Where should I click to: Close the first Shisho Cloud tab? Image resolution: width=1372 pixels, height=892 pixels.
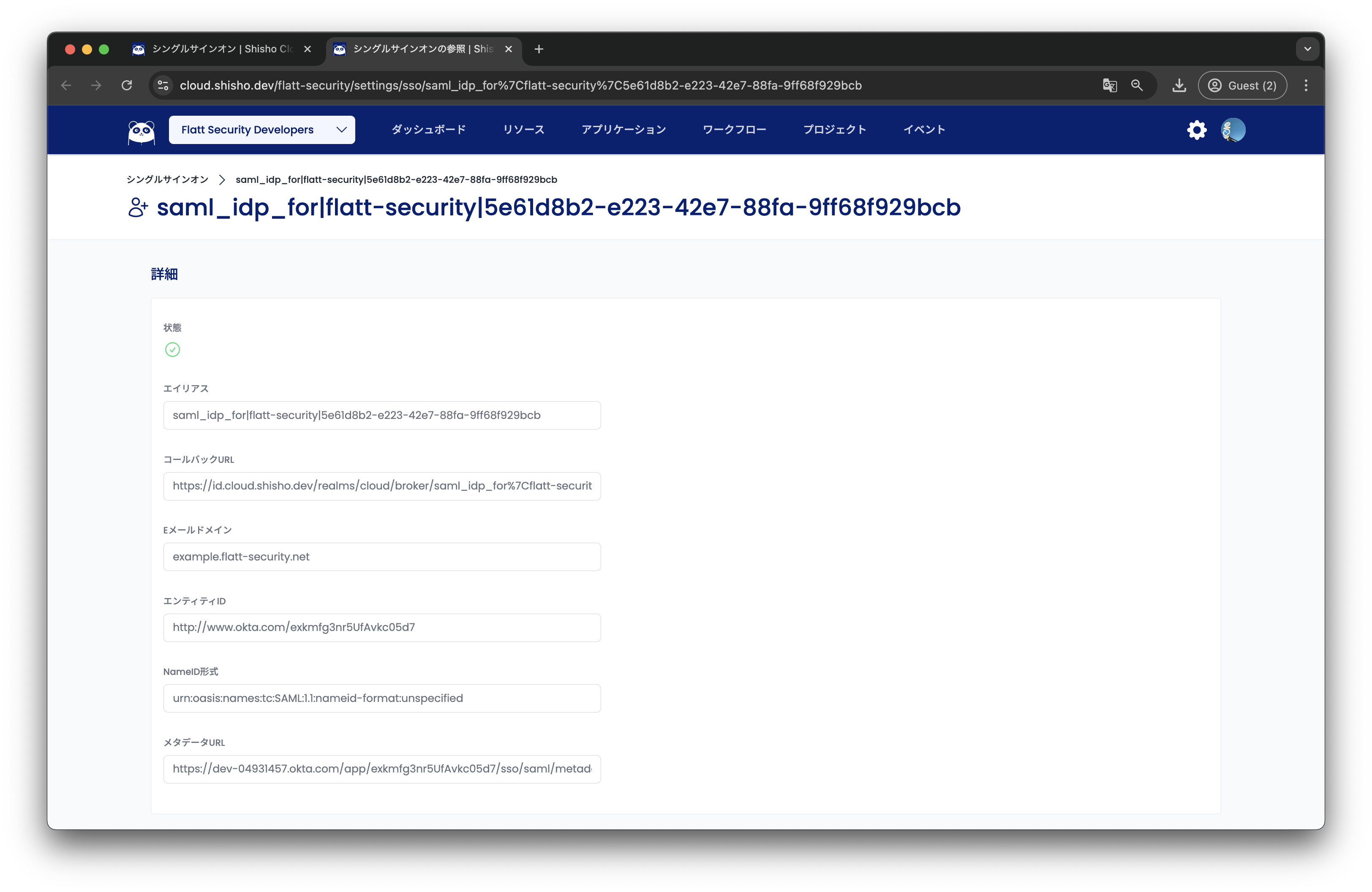click(x=307, y=49)
